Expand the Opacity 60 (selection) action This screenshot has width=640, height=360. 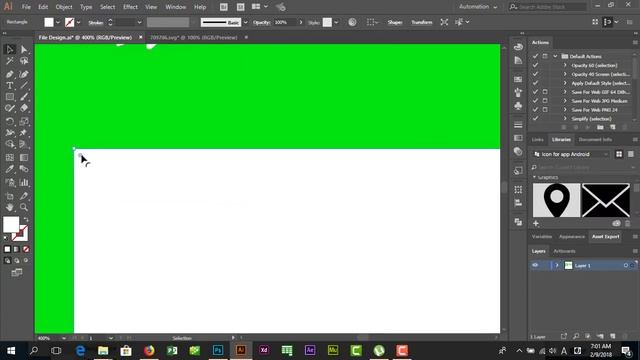click(x=565, y=65)
